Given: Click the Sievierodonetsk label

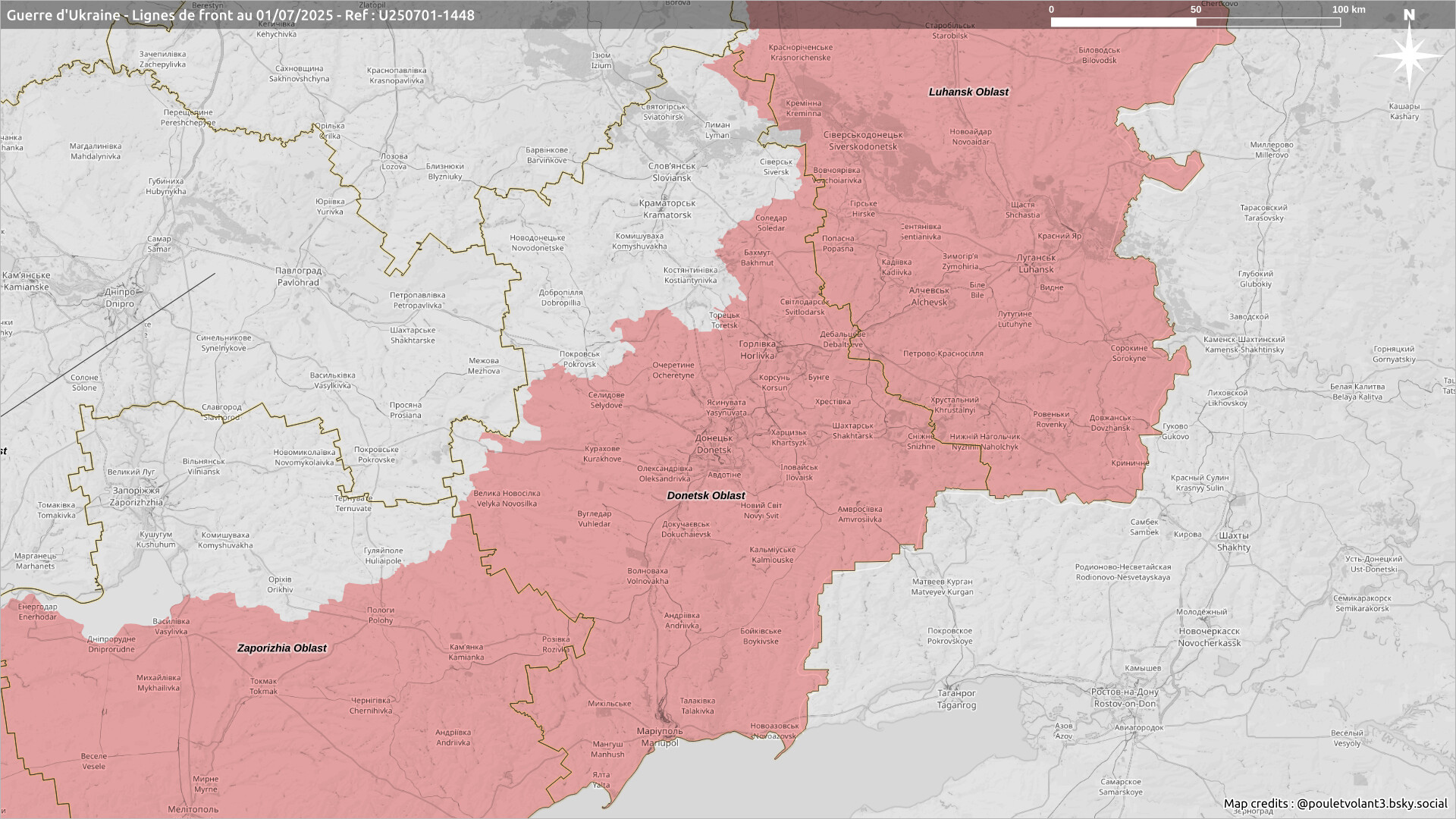Looking at the screenshot, I should [x=863, y=140].
